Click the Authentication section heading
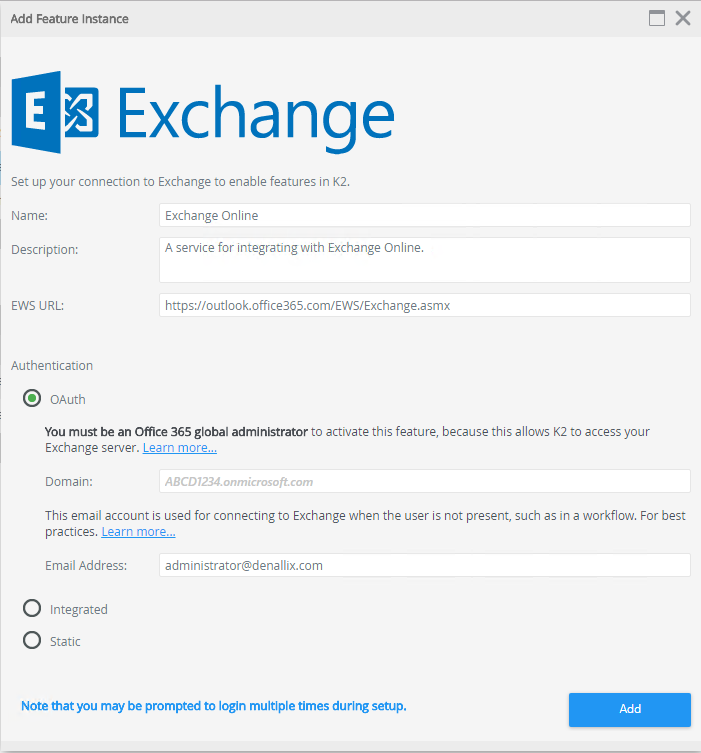This screenshot has width=701, height=753. tap(52, 366)
